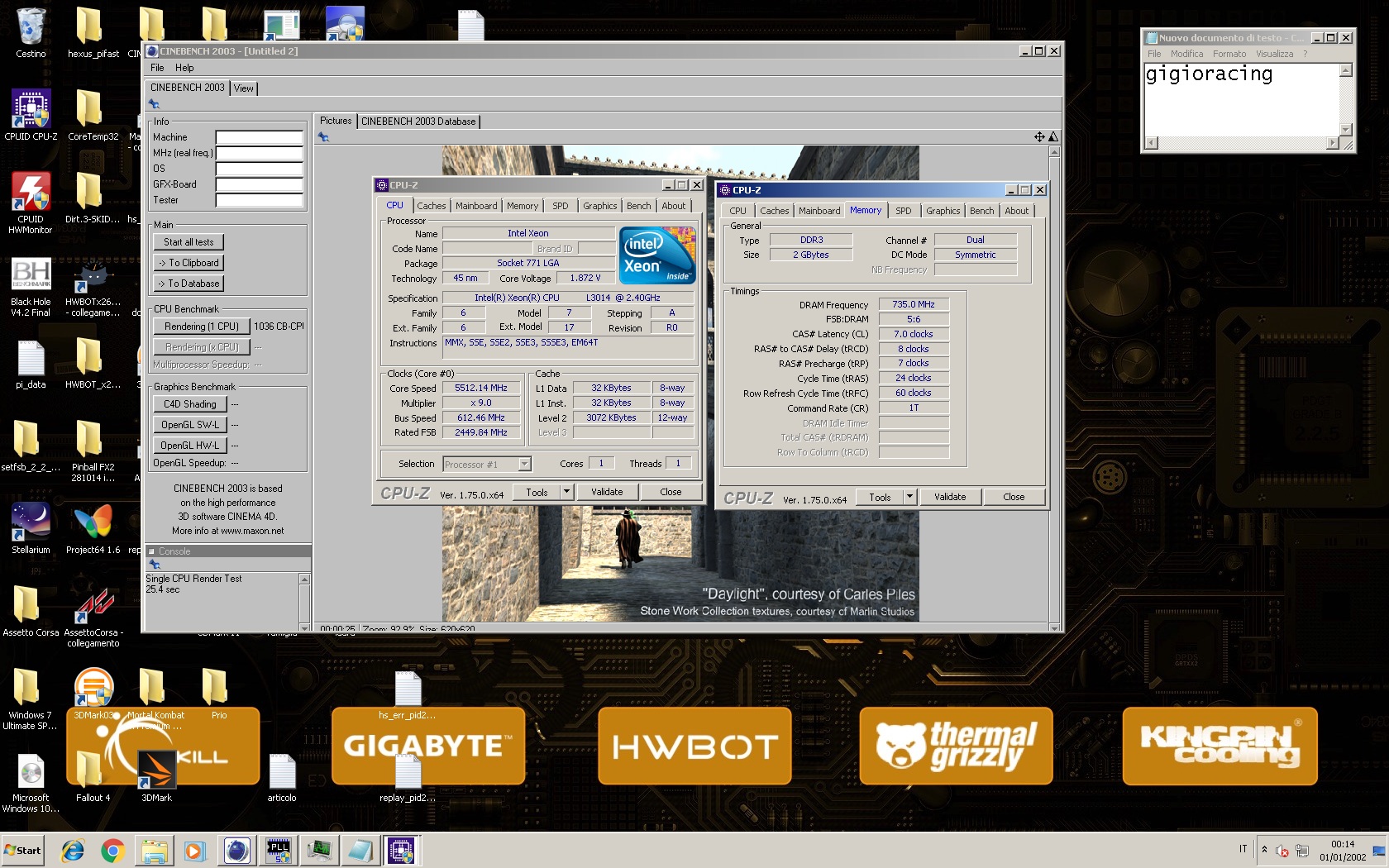Show hidden tray icons arrow
This screenshot has height=868, width=1389.
pyautogui.click(x=1263, y=849)
